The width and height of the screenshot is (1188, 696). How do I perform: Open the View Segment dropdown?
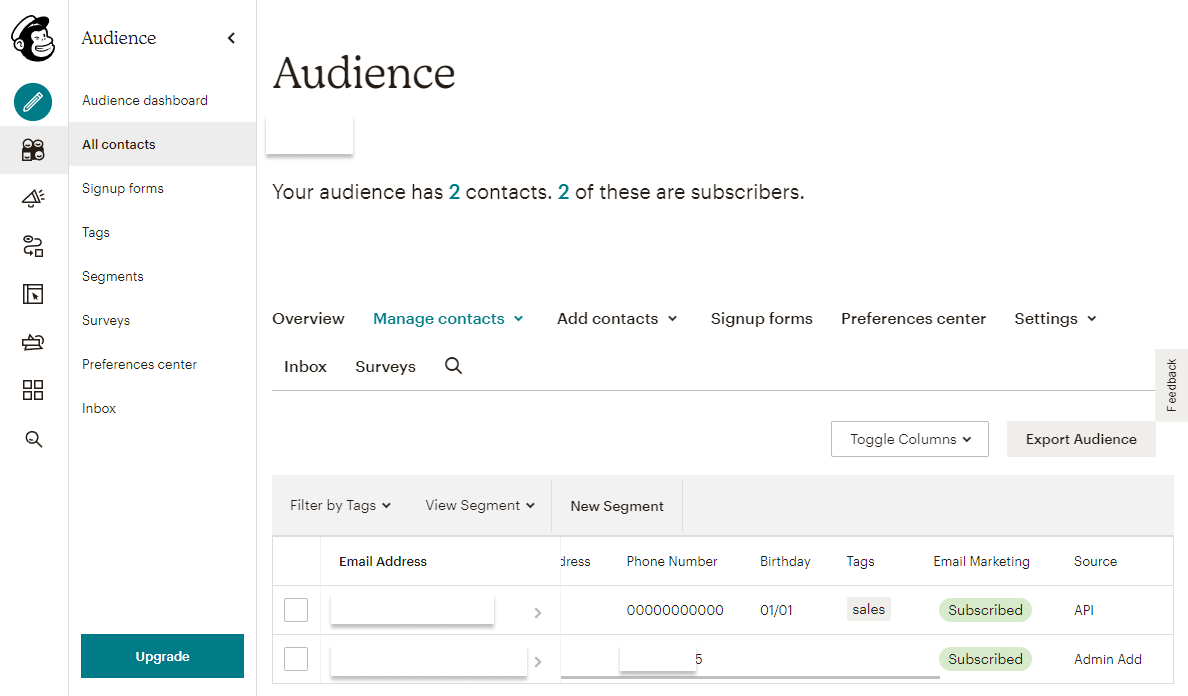(x=480, y=505)
